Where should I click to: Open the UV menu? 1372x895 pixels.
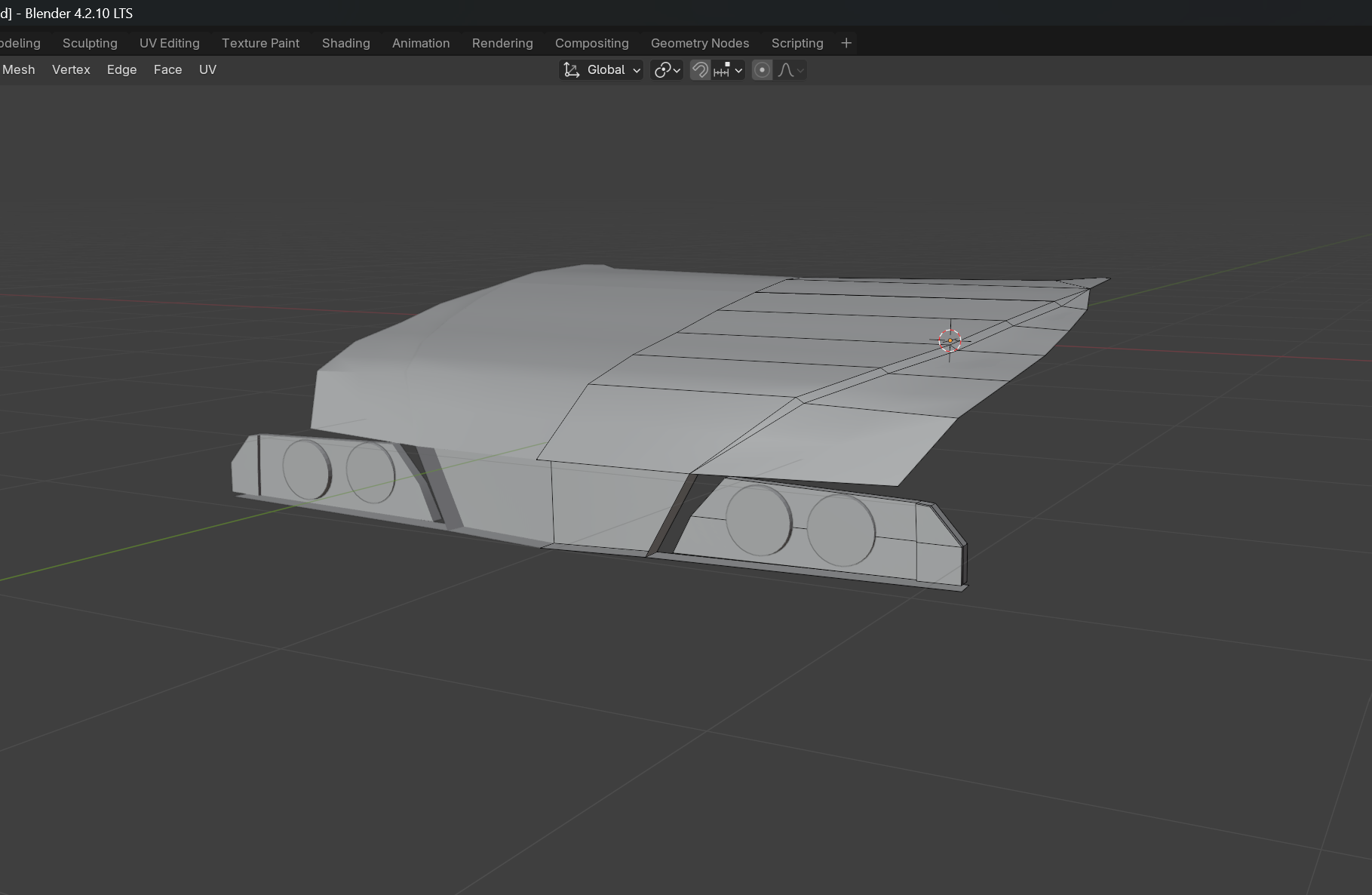(x=207, y=69)
